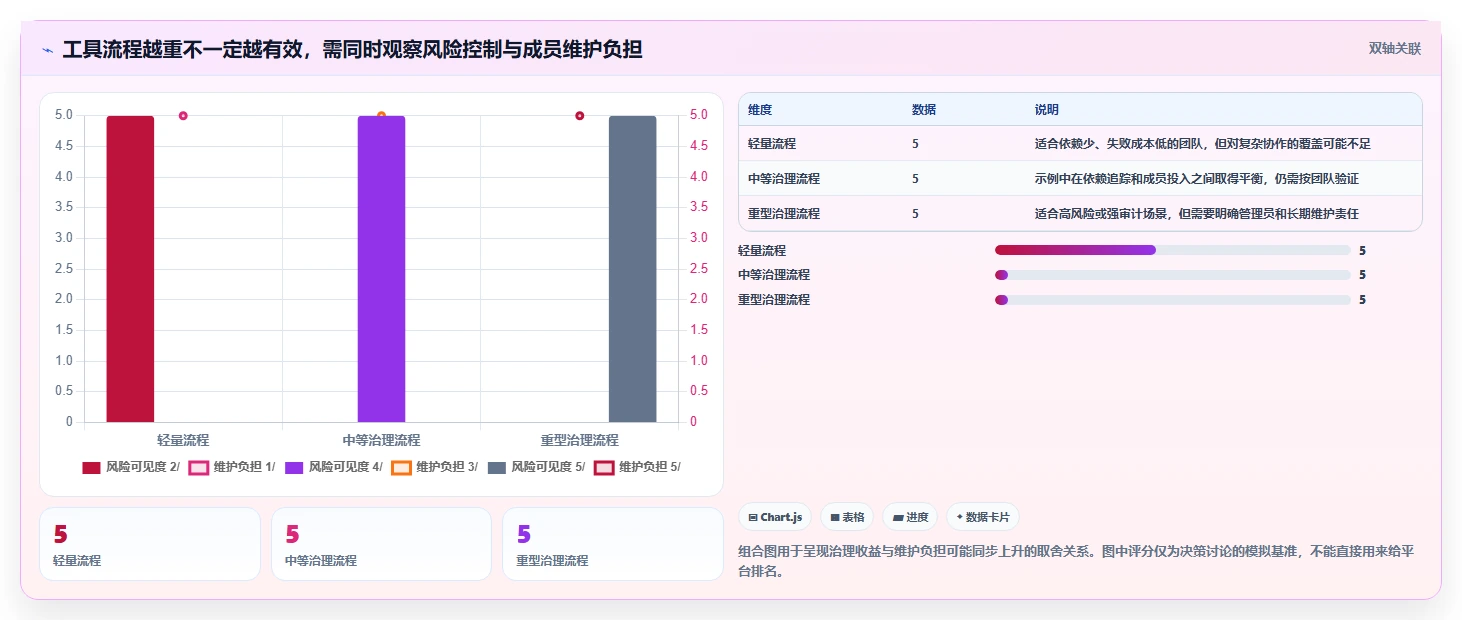
Task: Toggle legend item 风险可见度 4/
Action: pos(334,467)
